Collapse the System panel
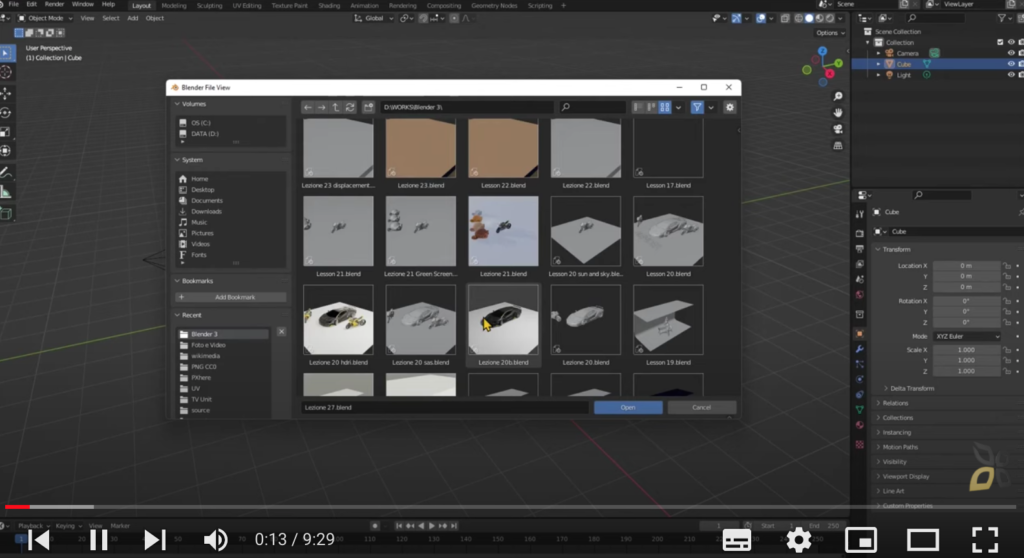The image size is (1024, 558). [177, 160]
